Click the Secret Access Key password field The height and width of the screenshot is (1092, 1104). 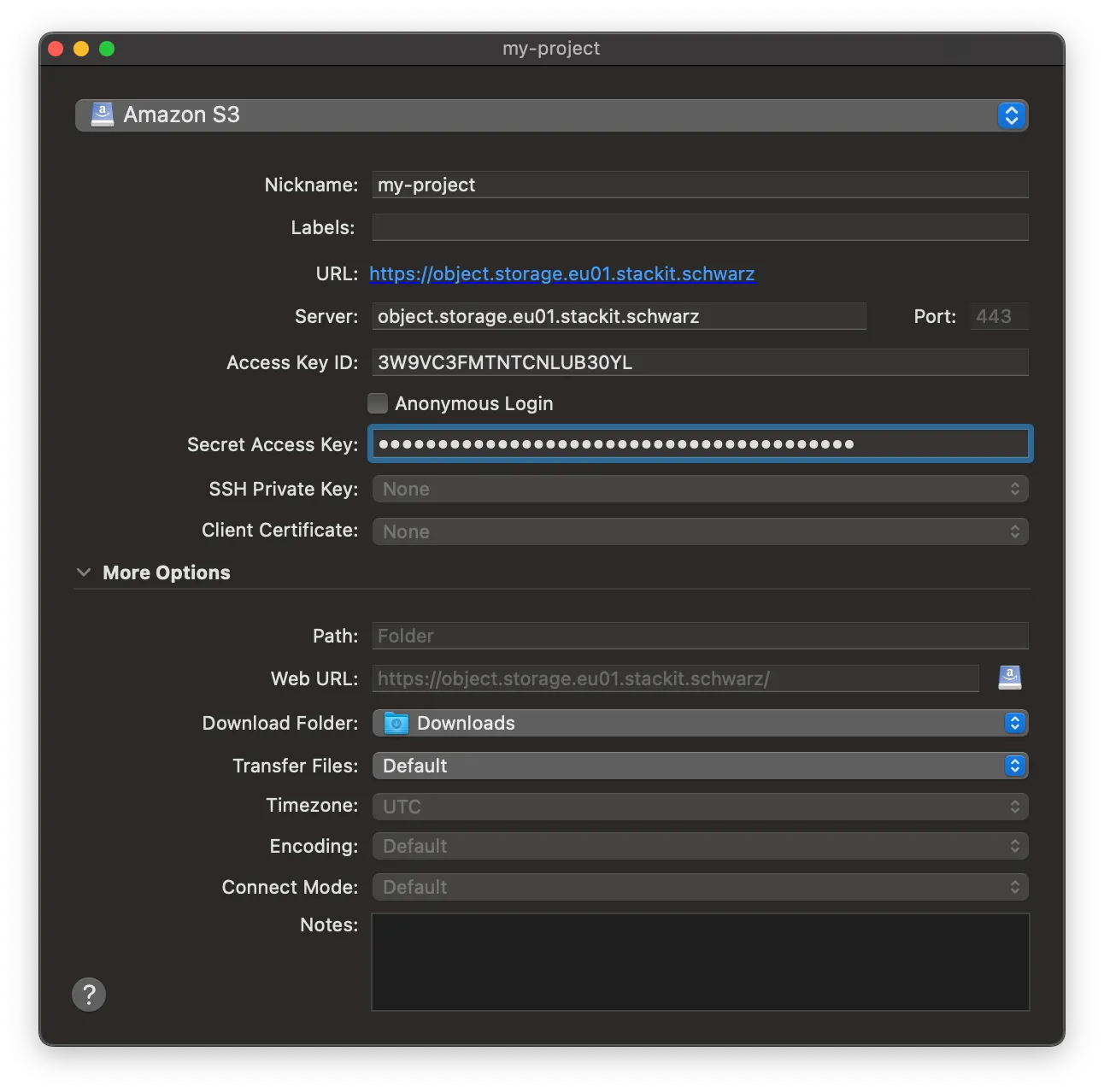699,444
